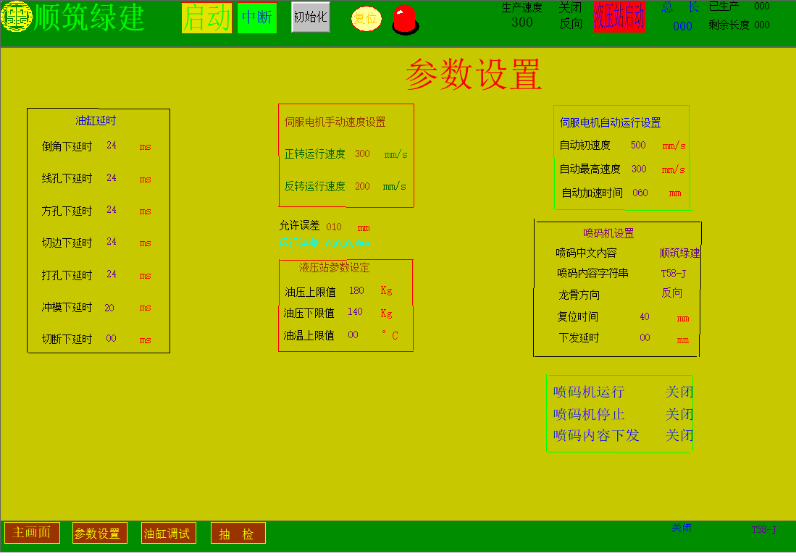This screenshot has height=556, width=796.
Task: Edit 自动初速度 value 500
Action: (638, 145)
